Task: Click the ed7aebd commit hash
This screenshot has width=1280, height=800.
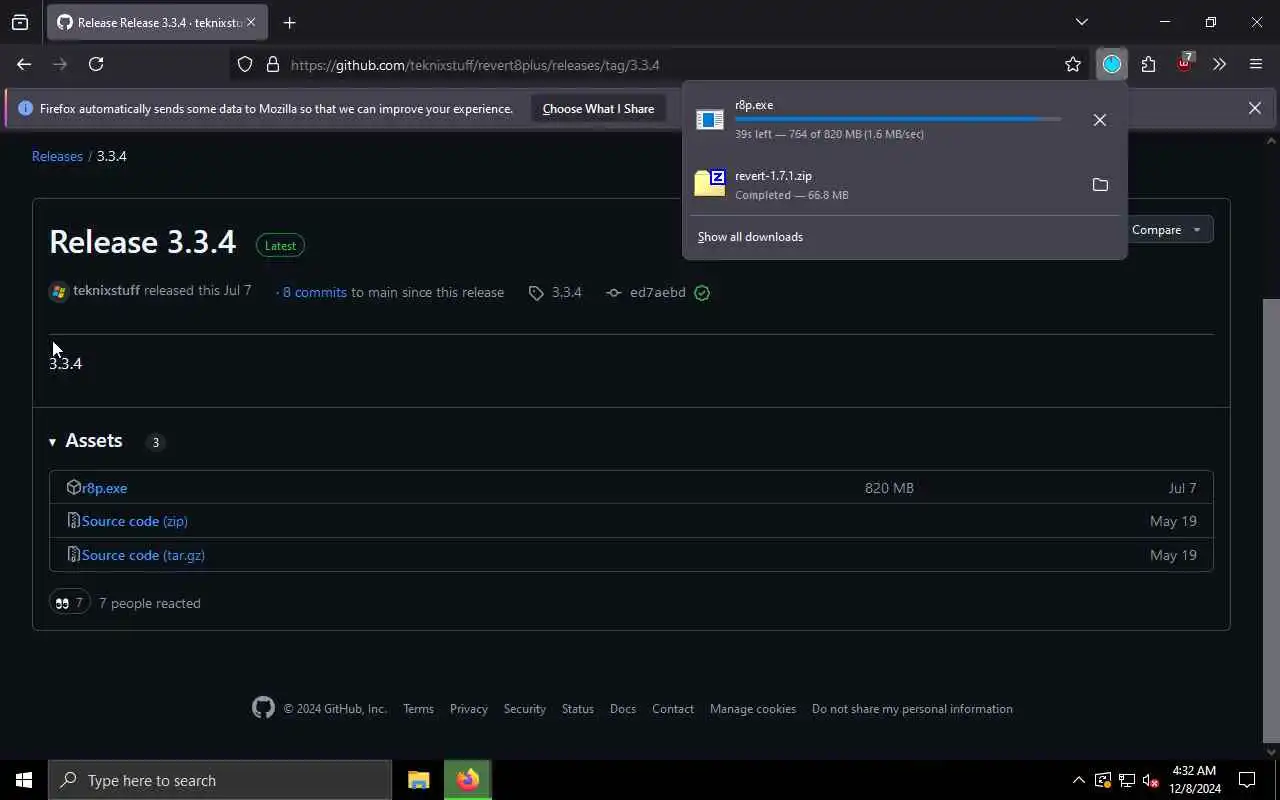Action: coord(657,292)
